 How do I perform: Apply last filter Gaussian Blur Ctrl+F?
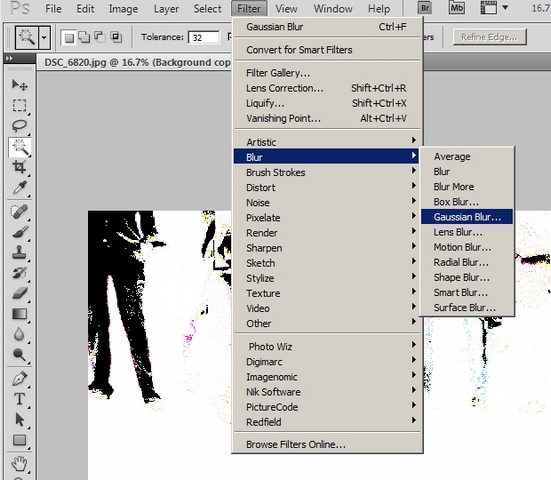pos(326,27)
